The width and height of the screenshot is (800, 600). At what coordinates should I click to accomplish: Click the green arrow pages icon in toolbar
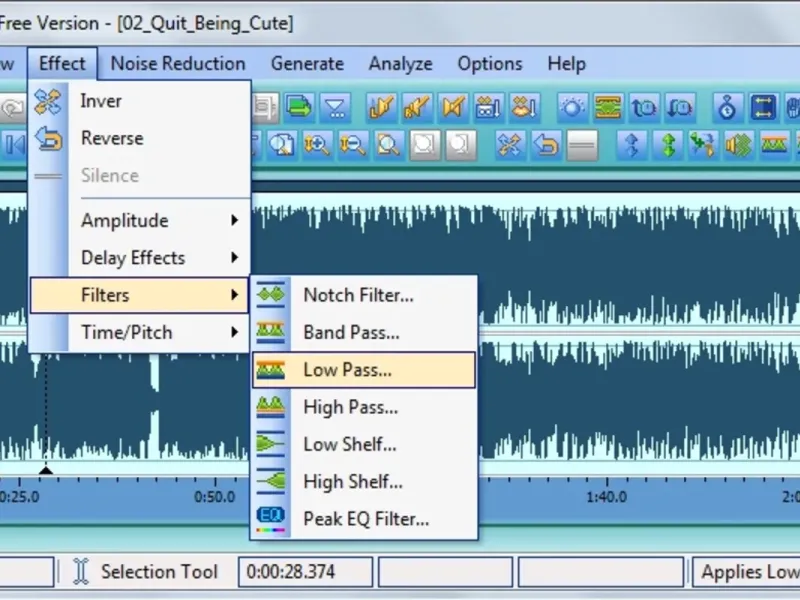coord(299,108)
